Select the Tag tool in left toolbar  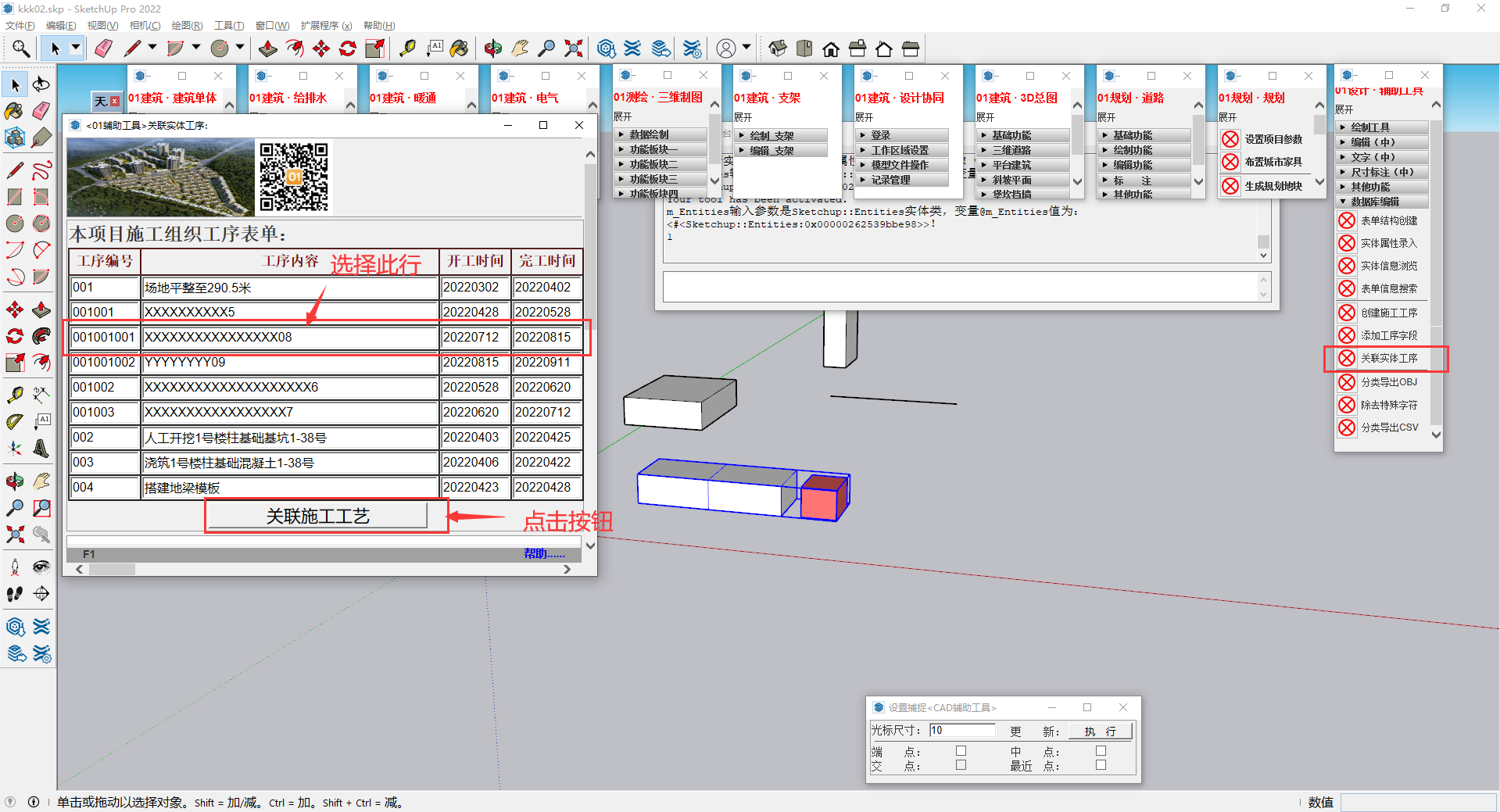(41, 138)
